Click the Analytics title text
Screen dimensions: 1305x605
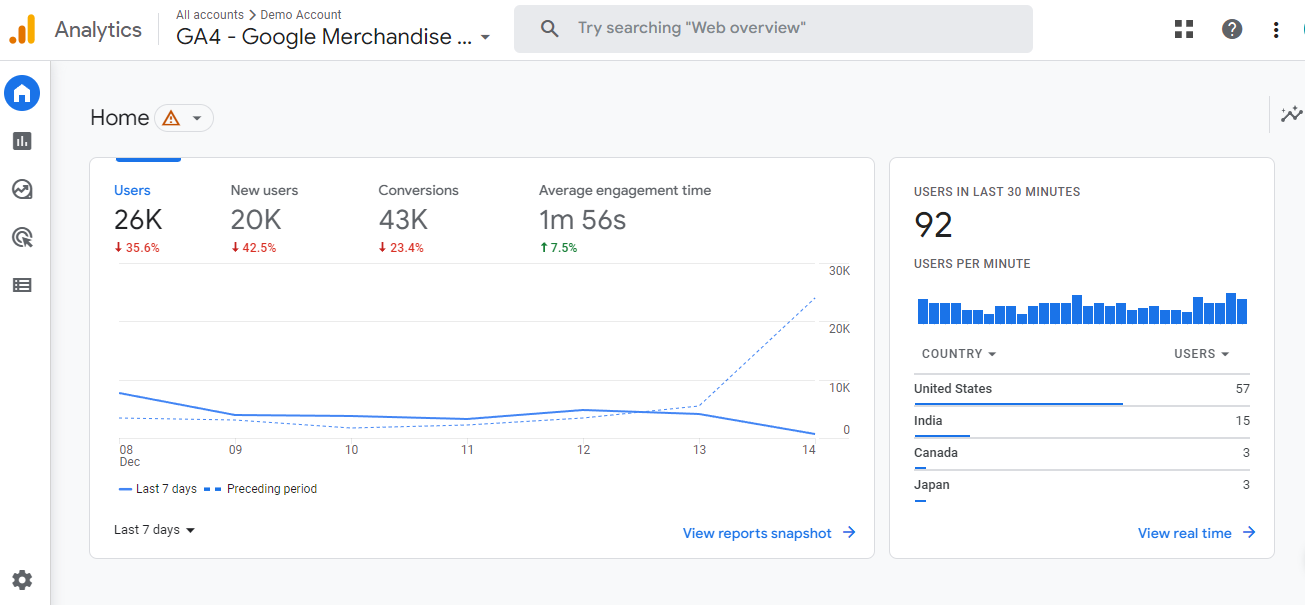[98, 29]
